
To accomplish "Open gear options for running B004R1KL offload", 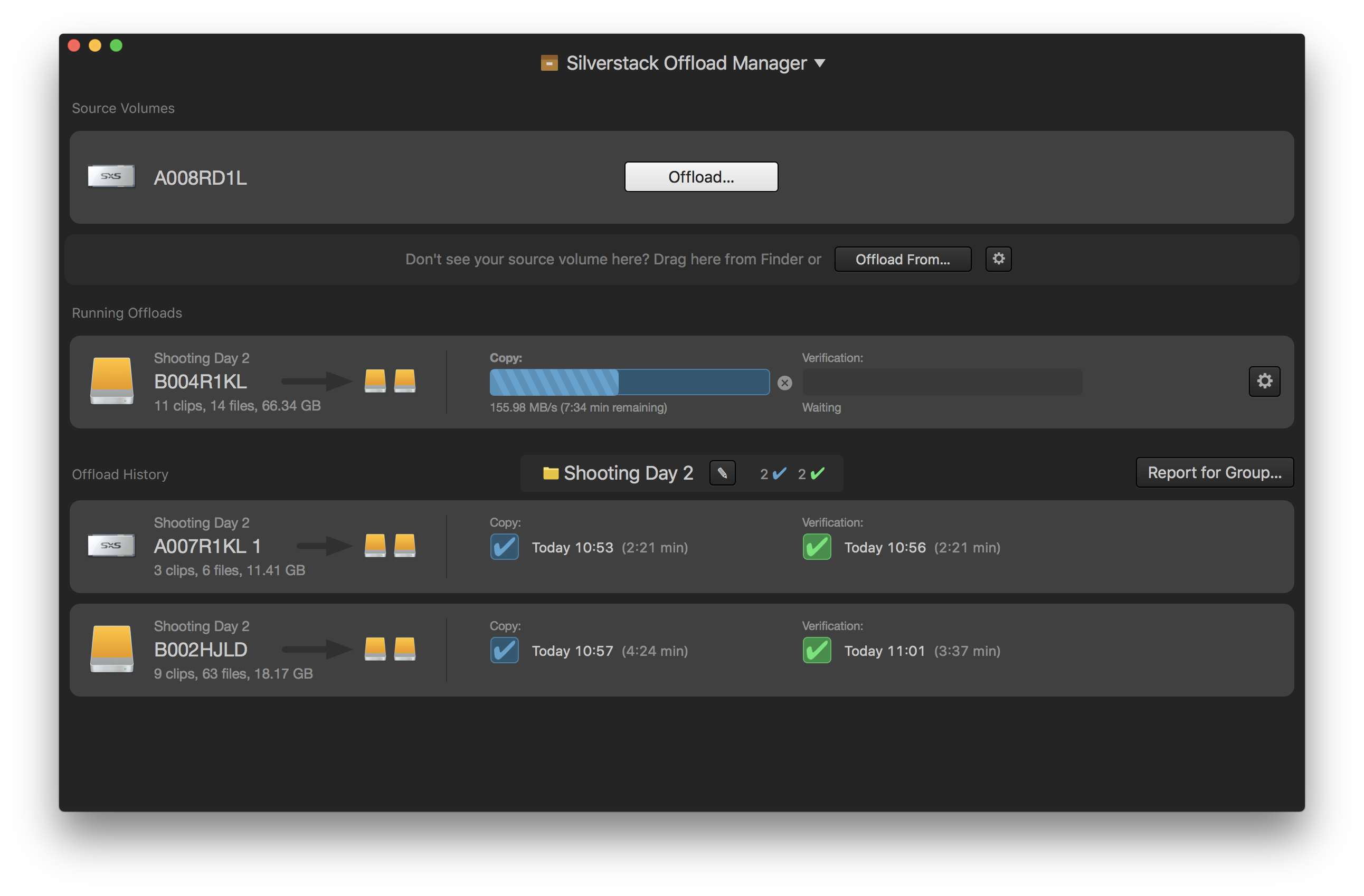I will click(x=1264, y=382).
